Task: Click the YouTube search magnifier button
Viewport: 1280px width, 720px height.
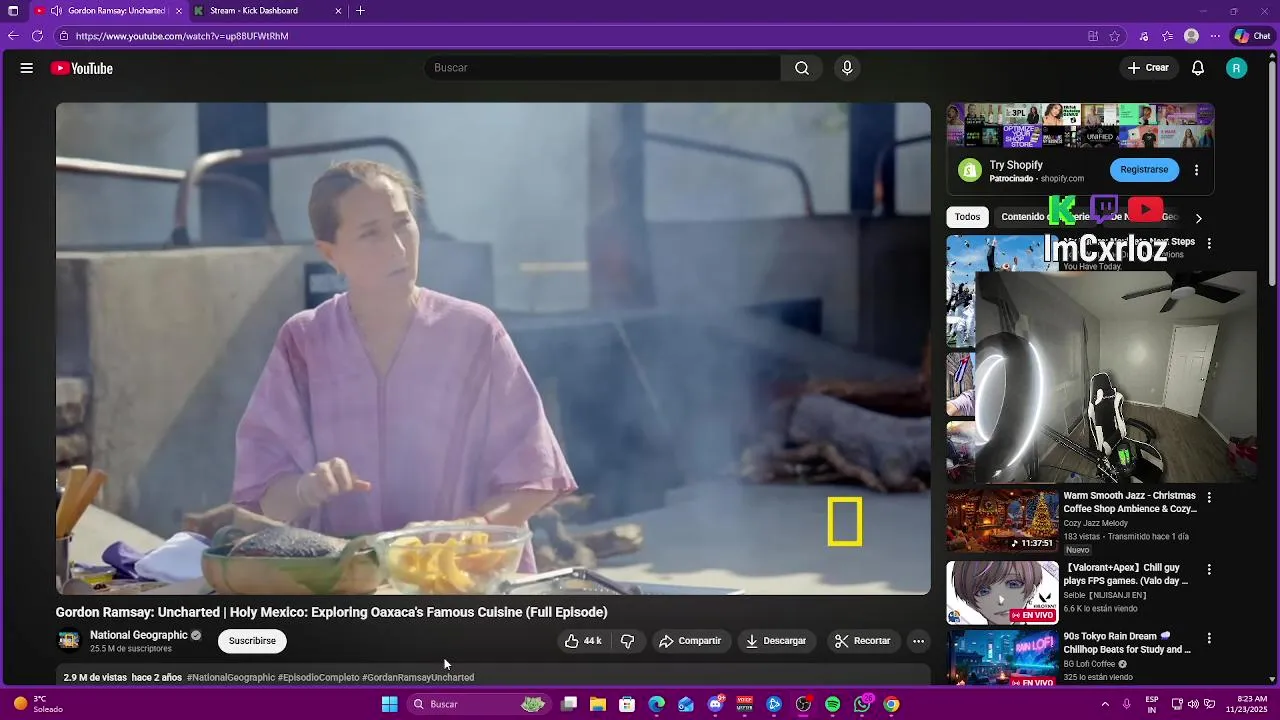Action: click(802, 68)
